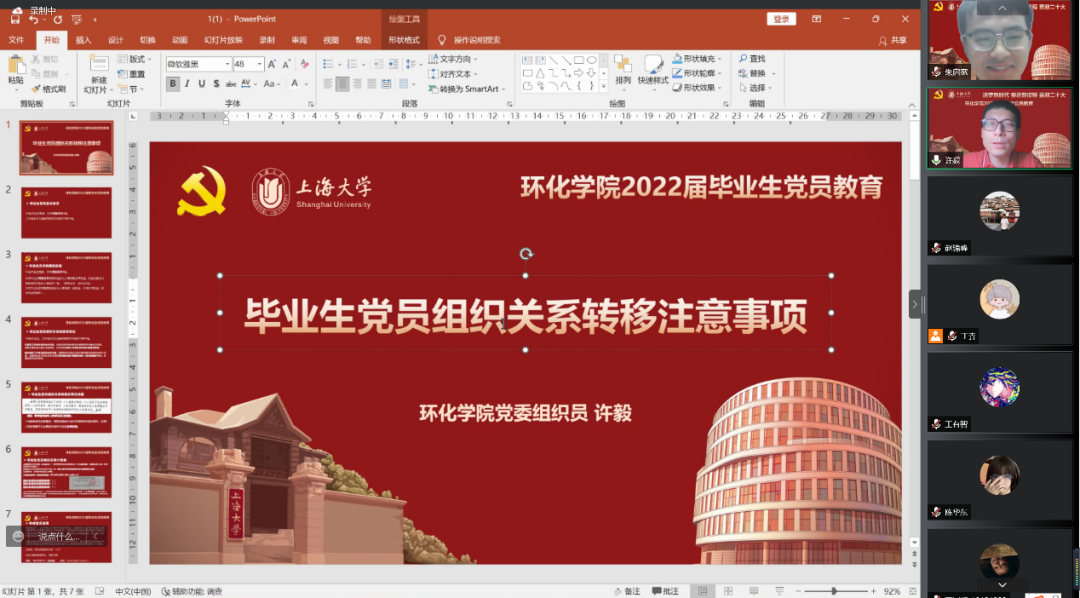Click the Paste (粘贴) clipboard icon
The image size is (1080, 598).
click(15, 68)
